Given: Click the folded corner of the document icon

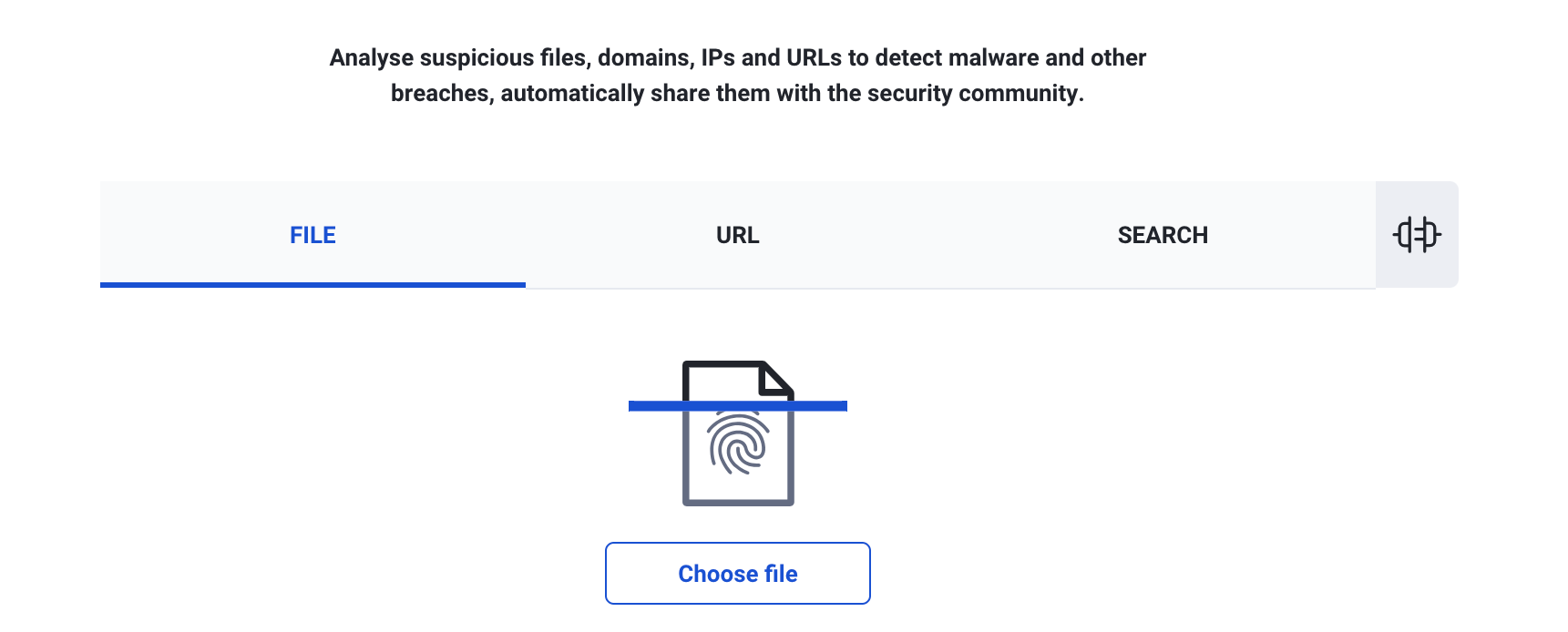Looking at the screenshot, I should pos(777,377).
